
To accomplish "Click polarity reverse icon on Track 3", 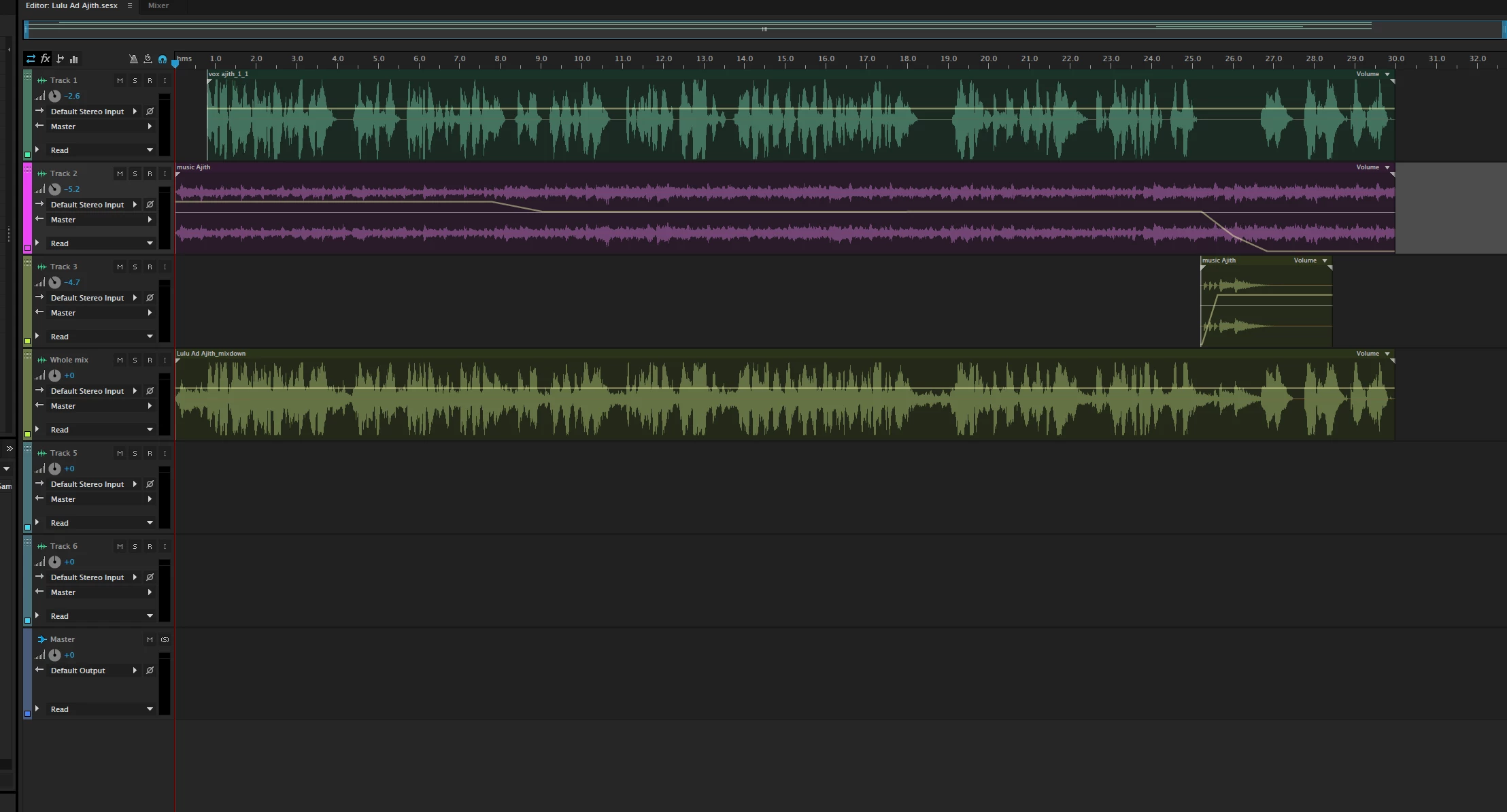I will 150,298.
